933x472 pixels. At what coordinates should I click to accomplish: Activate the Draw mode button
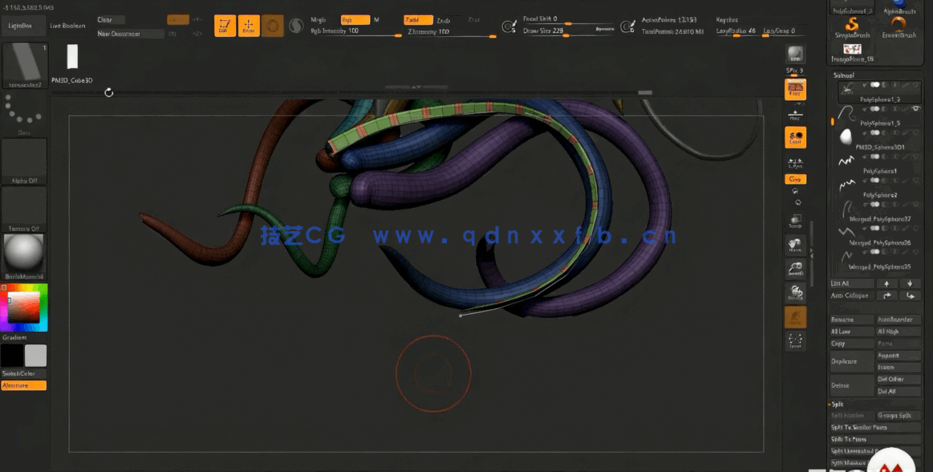[x=249, y=26]
